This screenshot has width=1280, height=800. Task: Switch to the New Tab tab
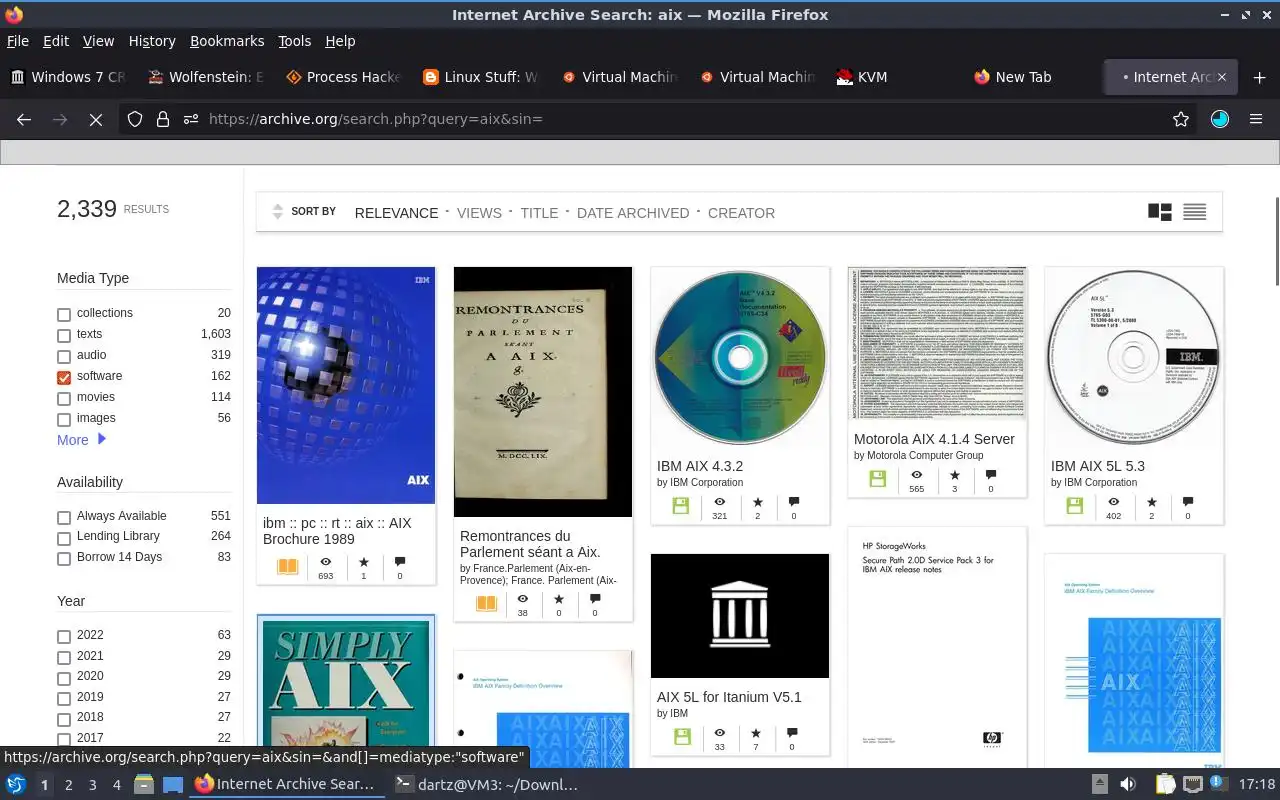pos(1034,77)
